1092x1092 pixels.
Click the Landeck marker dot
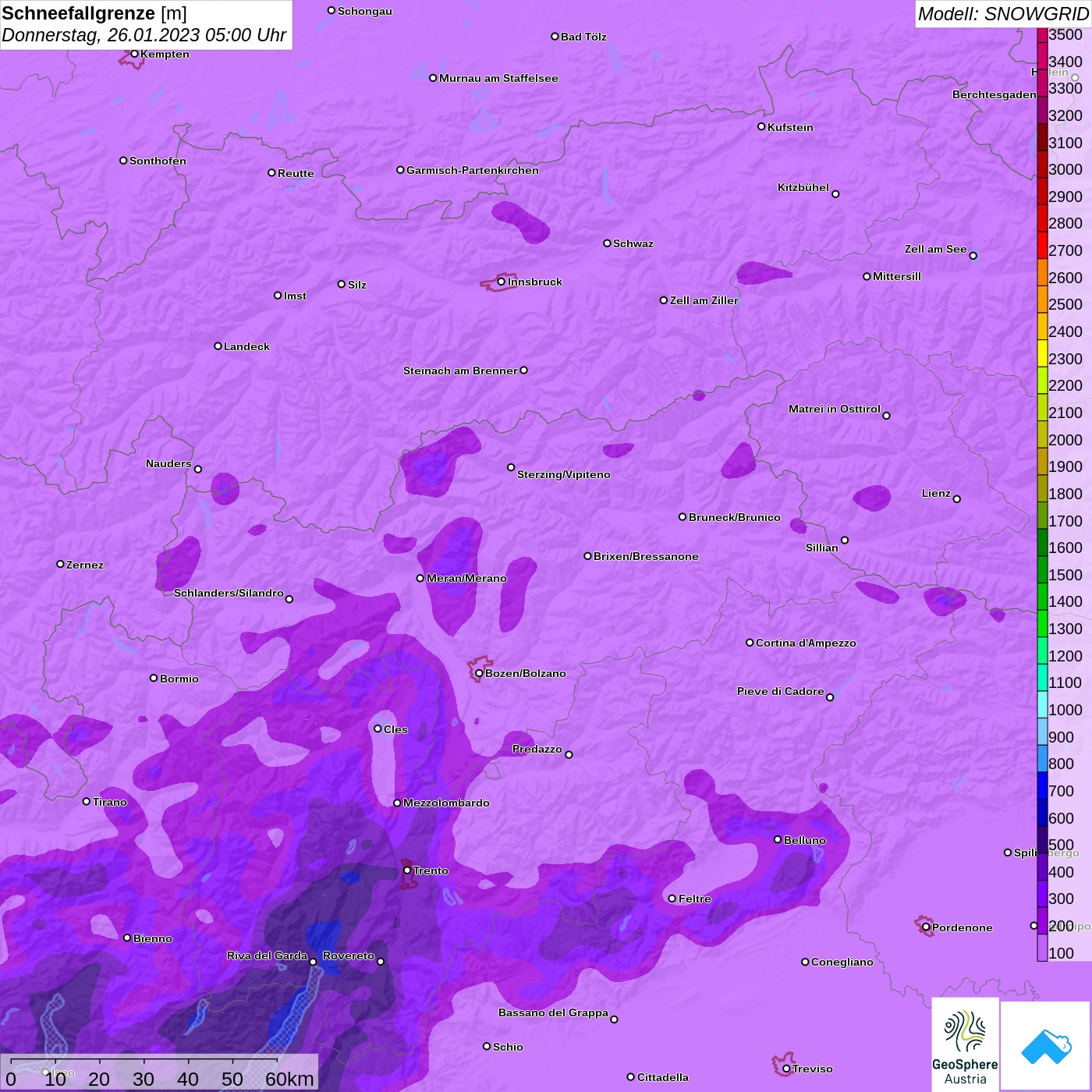coord(218,346)
